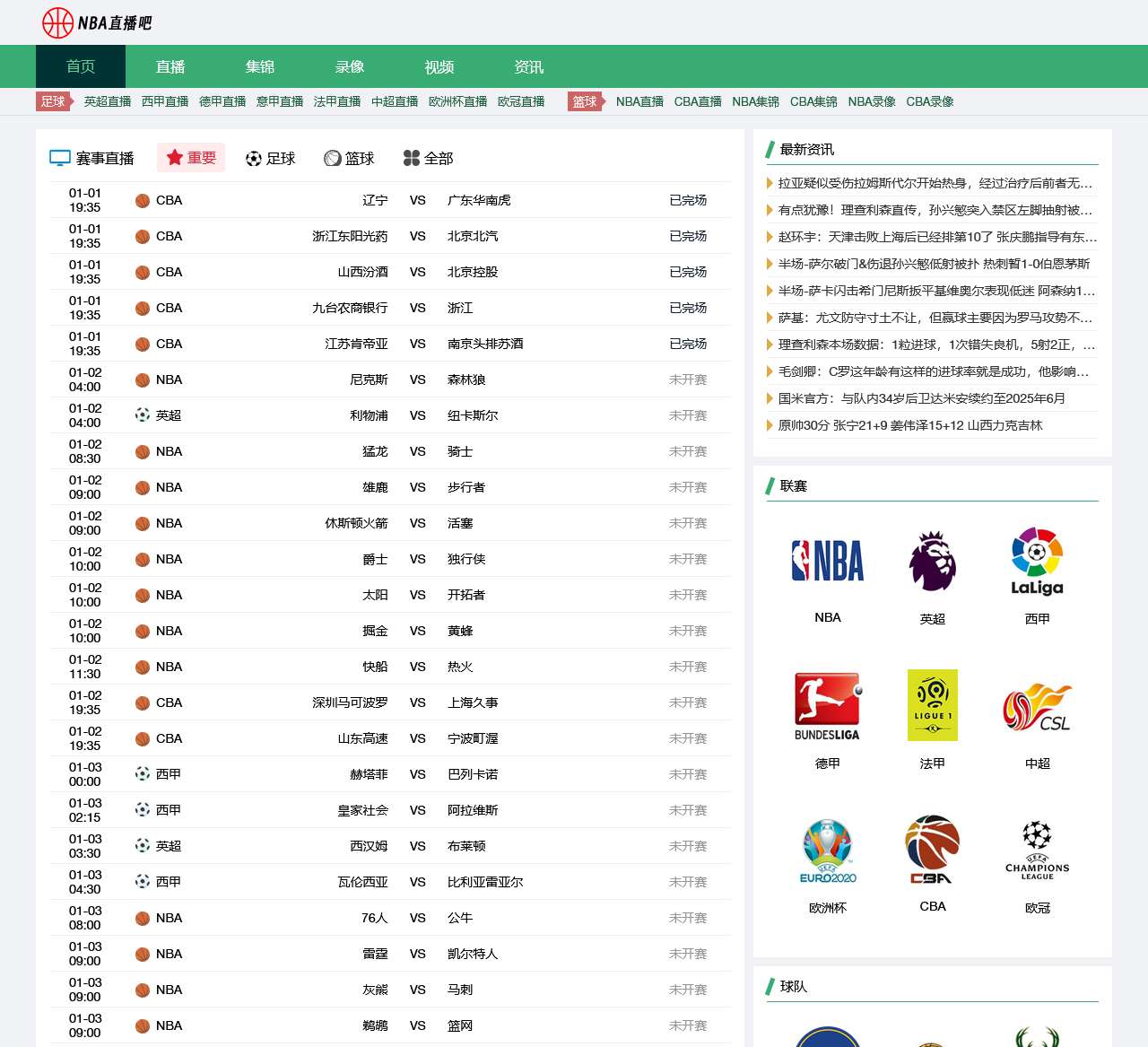Viewport: 1148px width, 1047px height.
Task: Open the Bundesliga league logo
Action: pos(828,706)
